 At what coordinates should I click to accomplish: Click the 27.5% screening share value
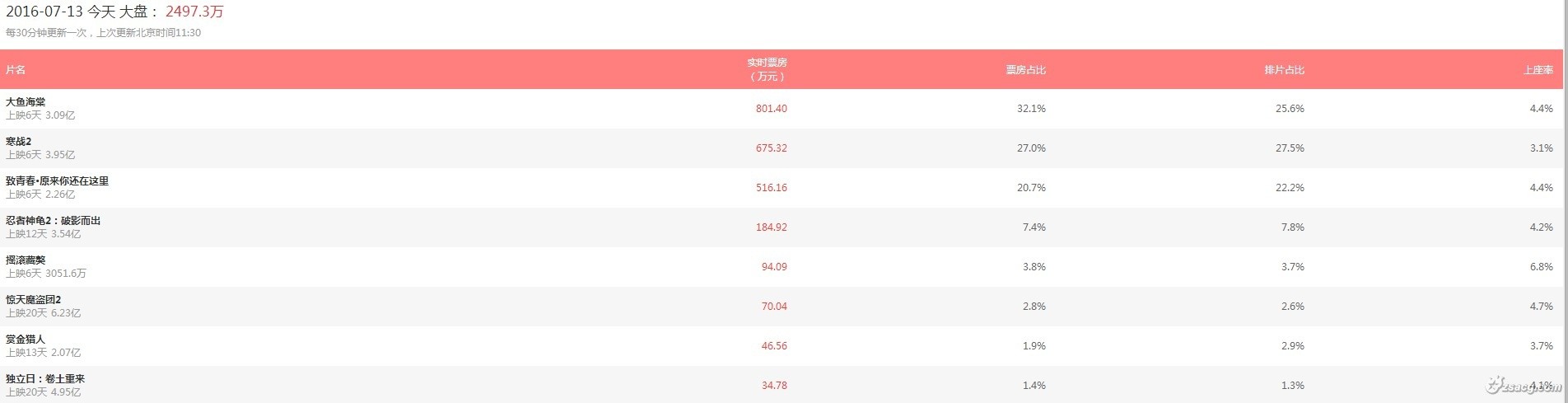click(x=1290, y=148)
